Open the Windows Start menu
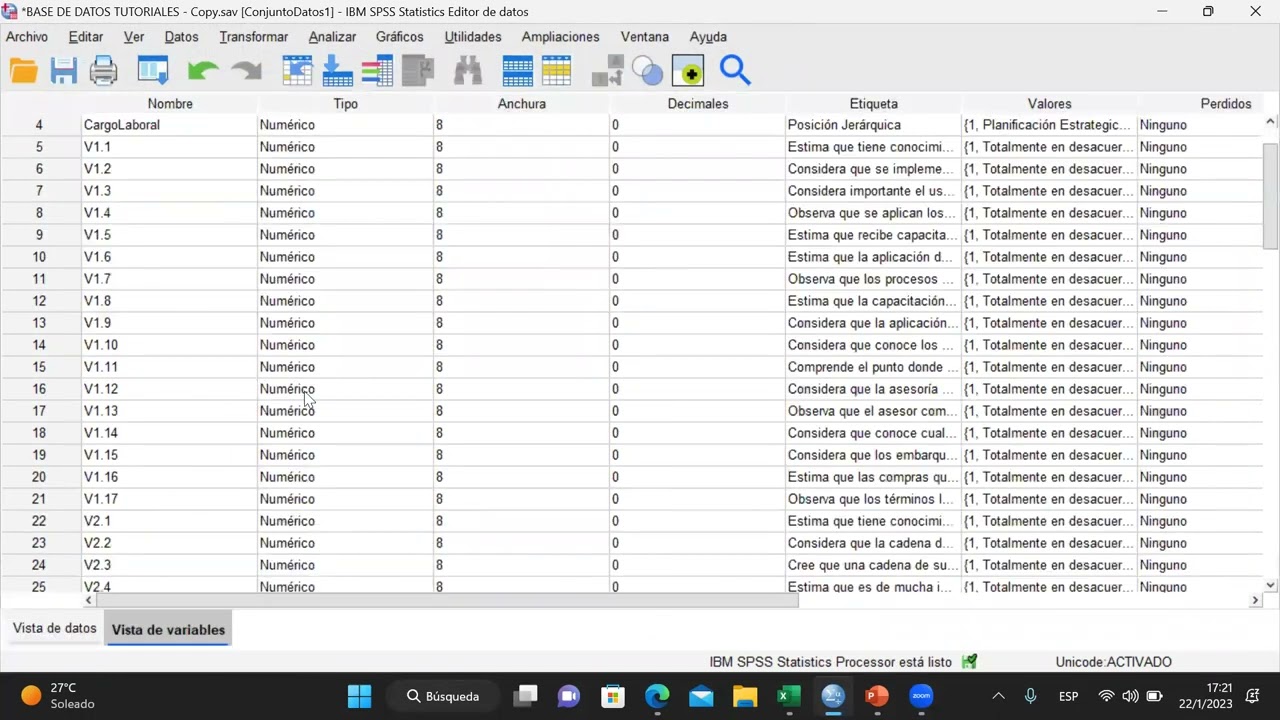The image size is (1280, 720). click(x=359, y=696)
